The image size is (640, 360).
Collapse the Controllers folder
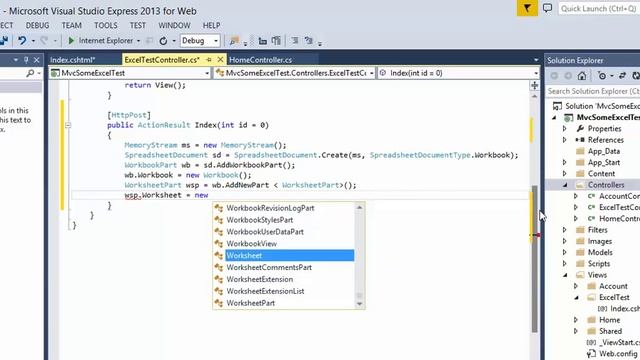click(x=565, y=185)
